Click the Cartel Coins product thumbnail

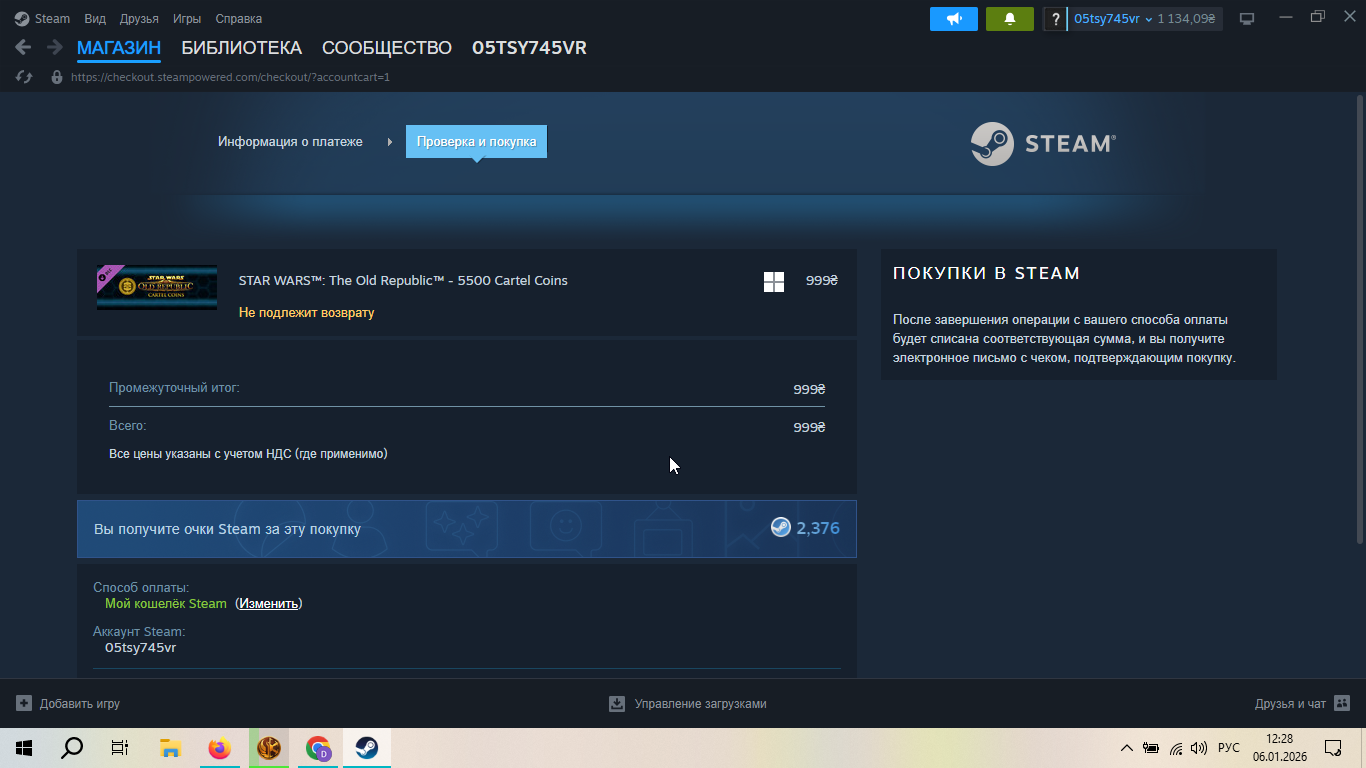tap(157, 287)
